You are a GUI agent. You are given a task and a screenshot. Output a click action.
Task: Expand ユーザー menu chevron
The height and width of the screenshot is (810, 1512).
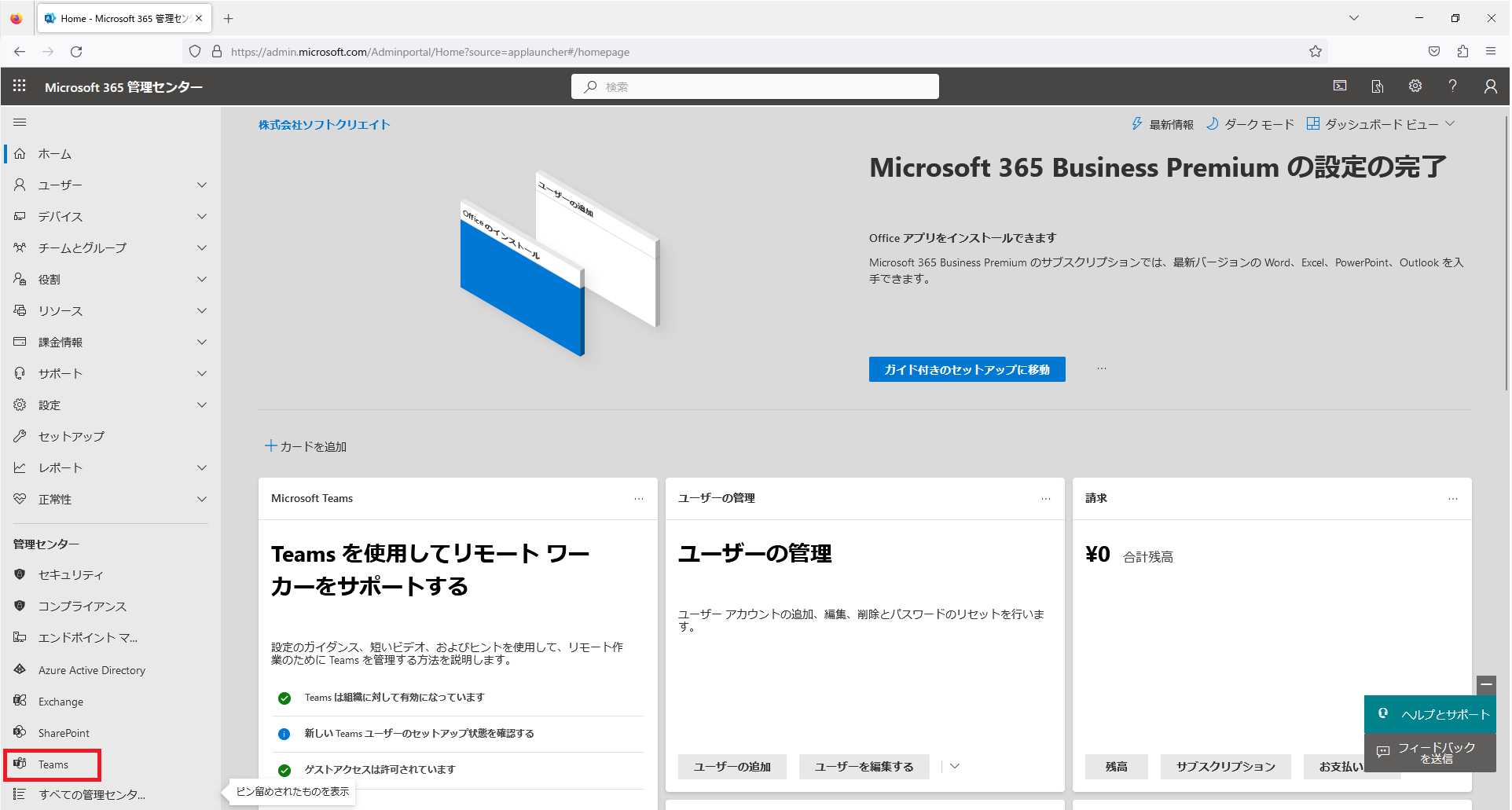[202, 185]
